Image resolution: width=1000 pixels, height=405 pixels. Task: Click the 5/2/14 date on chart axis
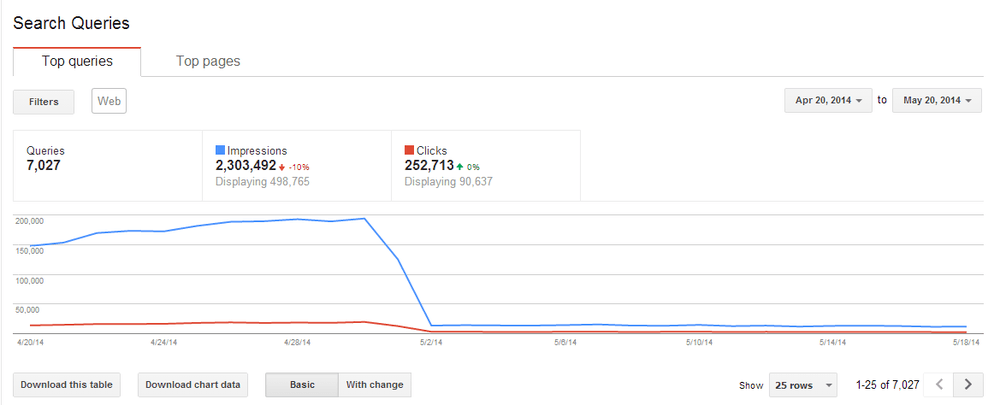(432, 342)
